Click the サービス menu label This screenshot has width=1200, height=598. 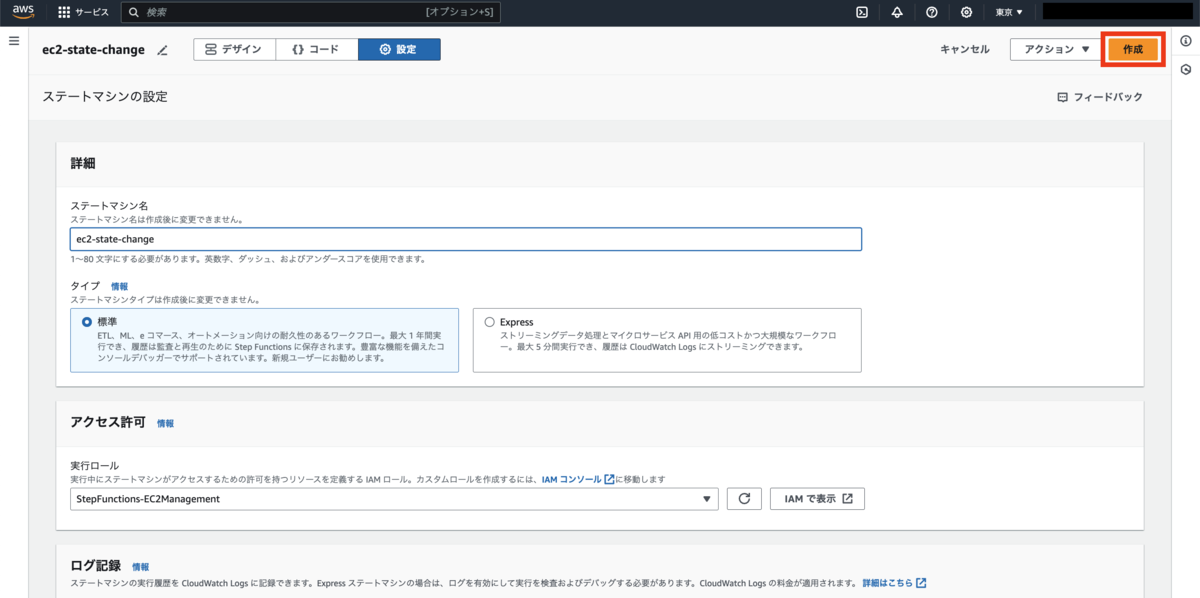[x=92, y=13]
